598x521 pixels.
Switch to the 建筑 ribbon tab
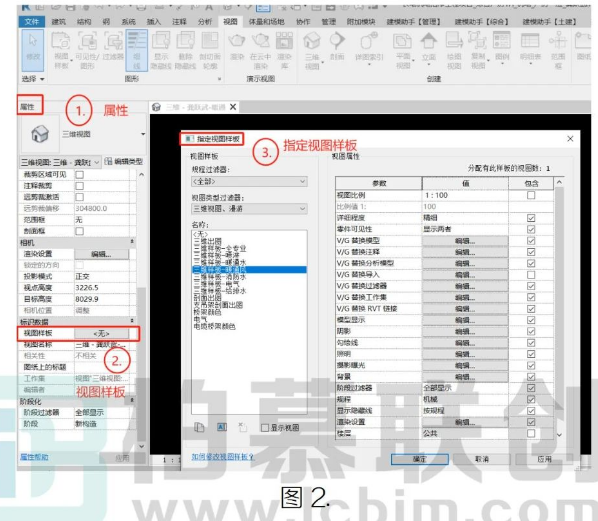[58, 22]
